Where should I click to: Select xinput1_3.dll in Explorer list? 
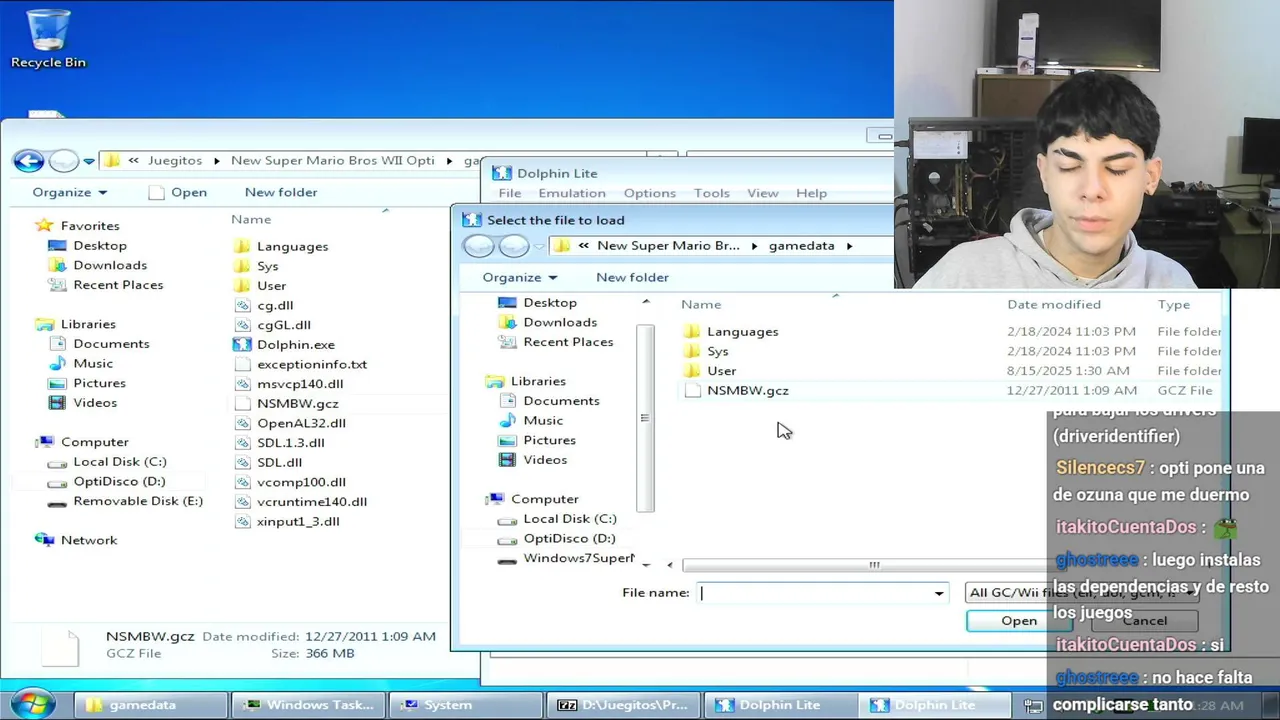coord(298,521)
